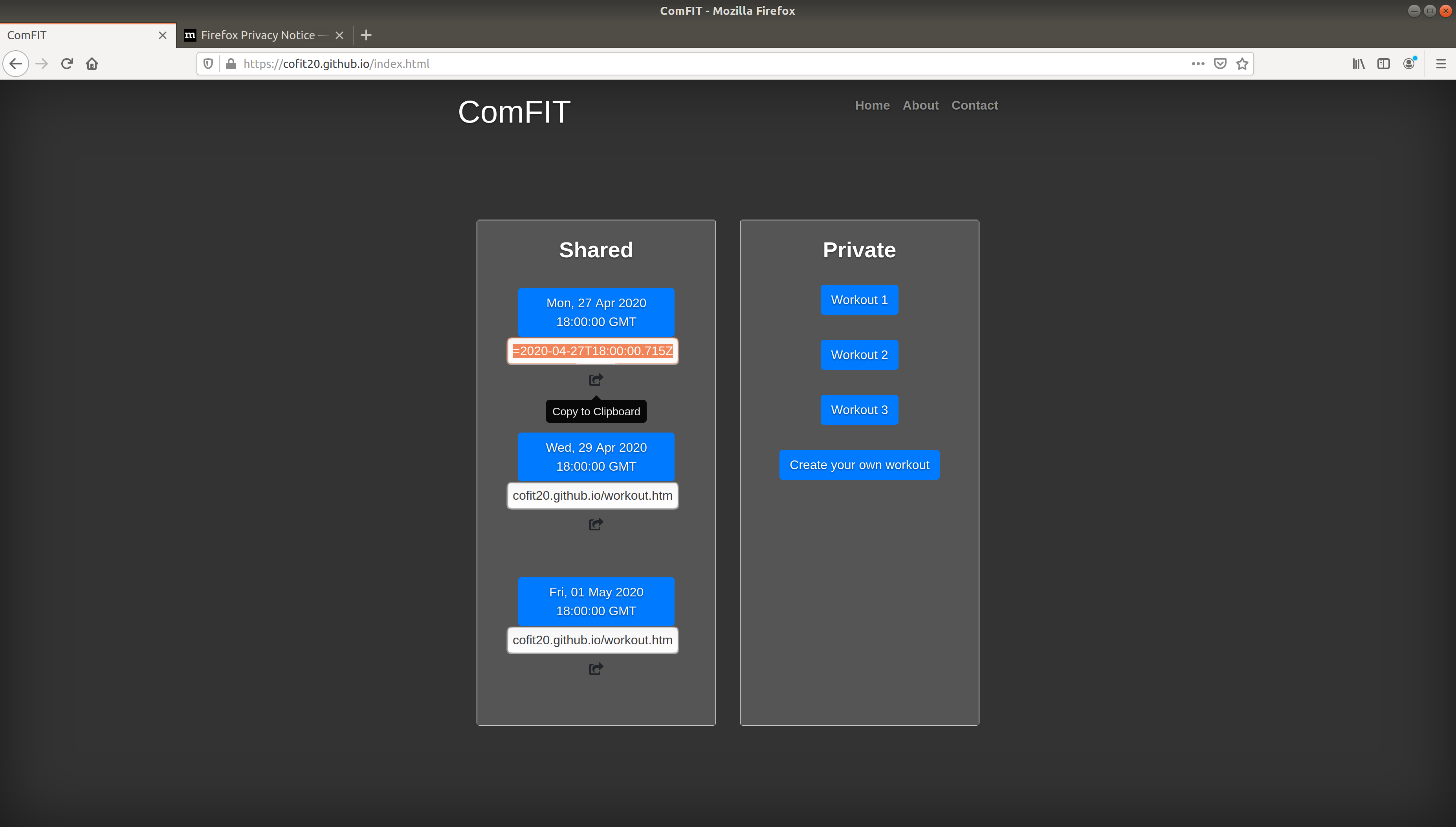
Task: Open Firefox hamburger application menu
Action: pyautogui.click(x=1441, y=64)
